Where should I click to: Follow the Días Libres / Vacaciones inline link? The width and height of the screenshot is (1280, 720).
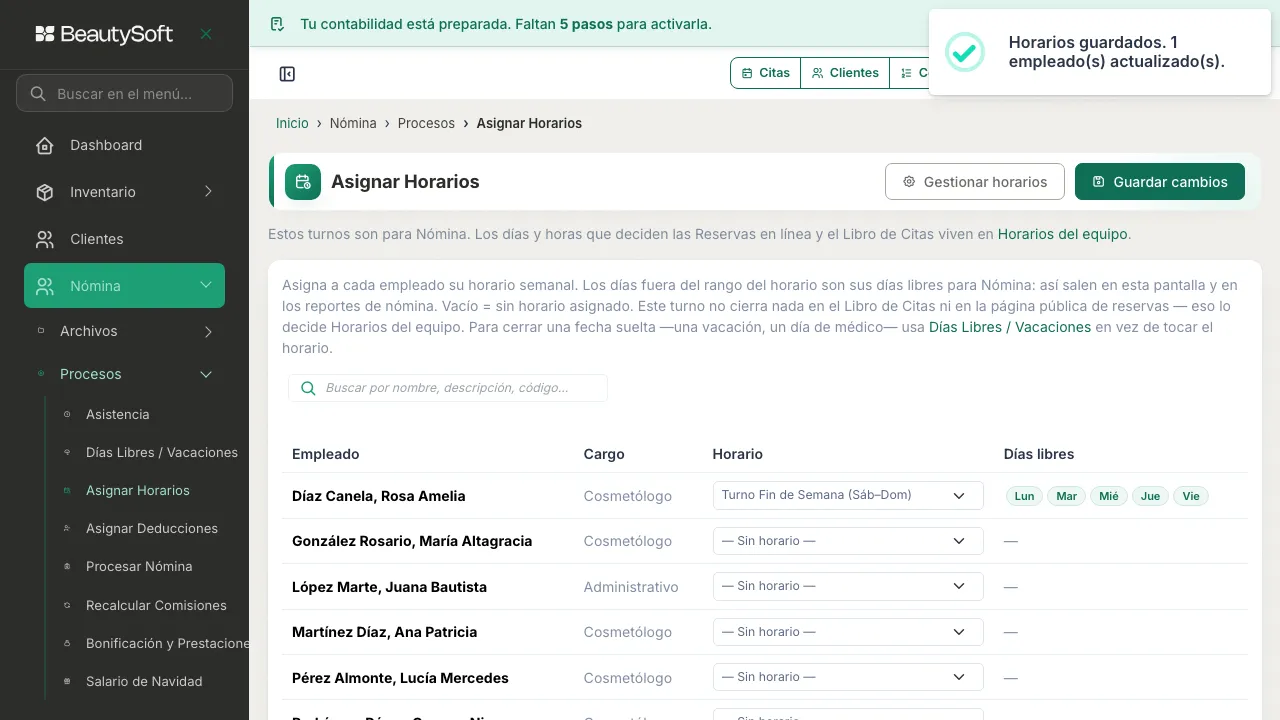[1010, 327]
